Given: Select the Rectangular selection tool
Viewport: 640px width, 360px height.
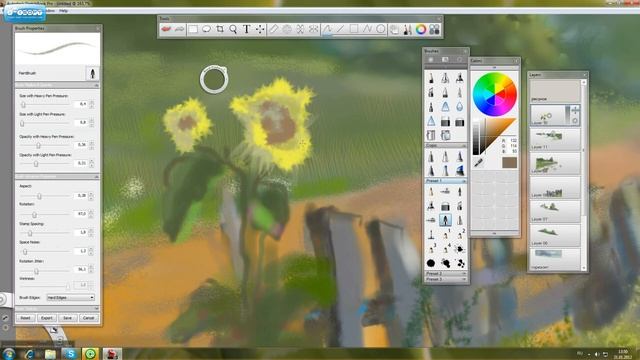Looking at the screenshot, I should pos(193,29).
